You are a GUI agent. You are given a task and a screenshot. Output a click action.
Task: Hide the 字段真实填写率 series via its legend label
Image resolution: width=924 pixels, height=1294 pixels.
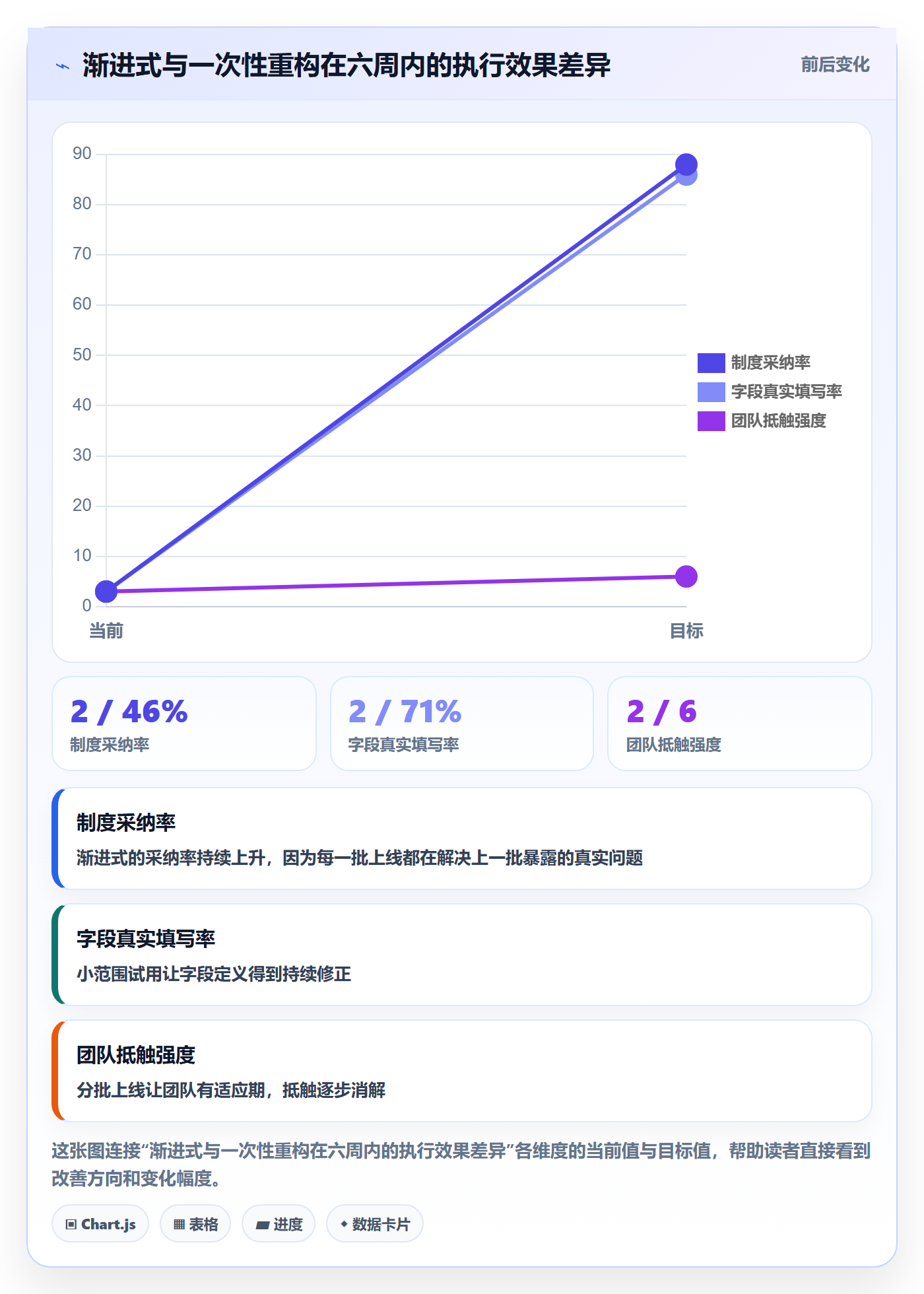click(787, 392)
